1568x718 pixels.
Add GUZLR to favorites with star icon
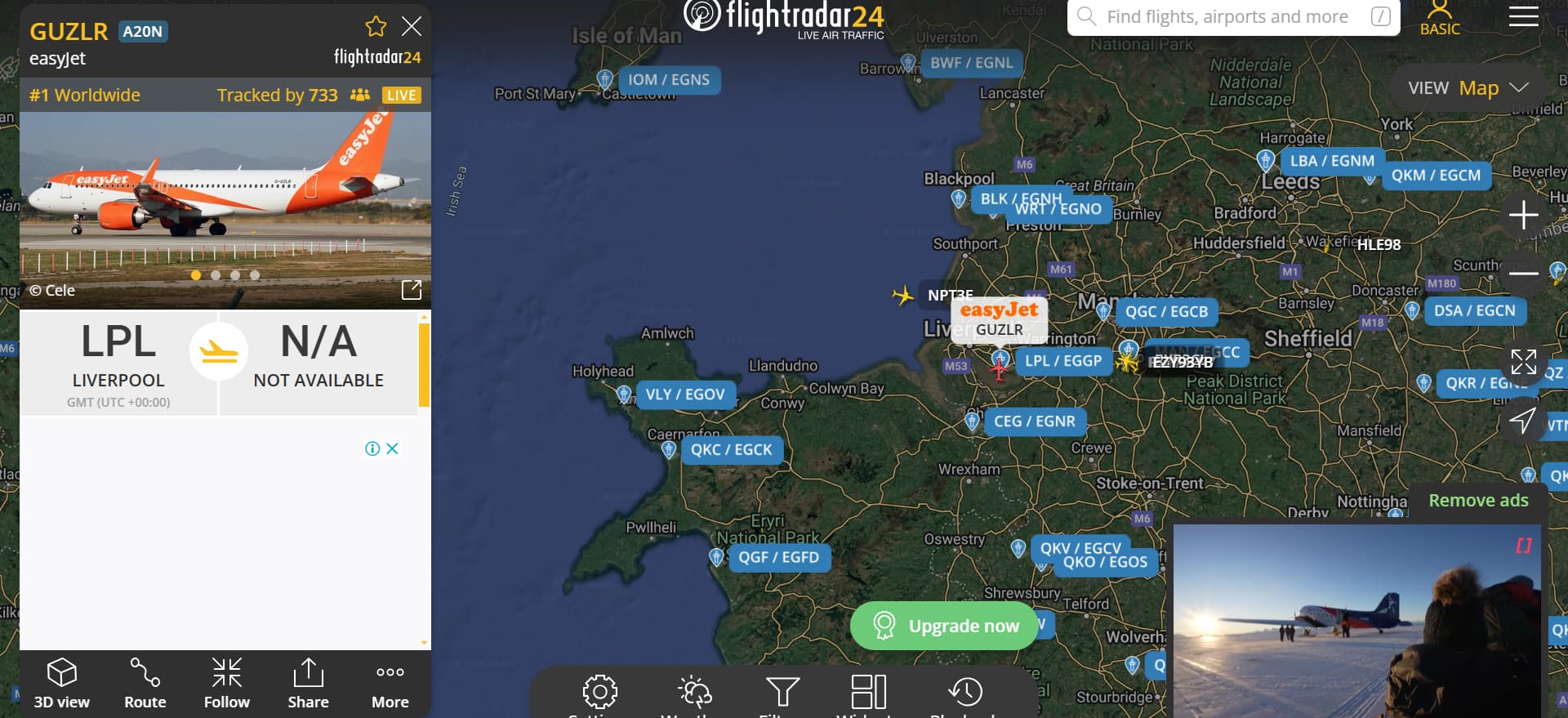[x=376, y=27]
